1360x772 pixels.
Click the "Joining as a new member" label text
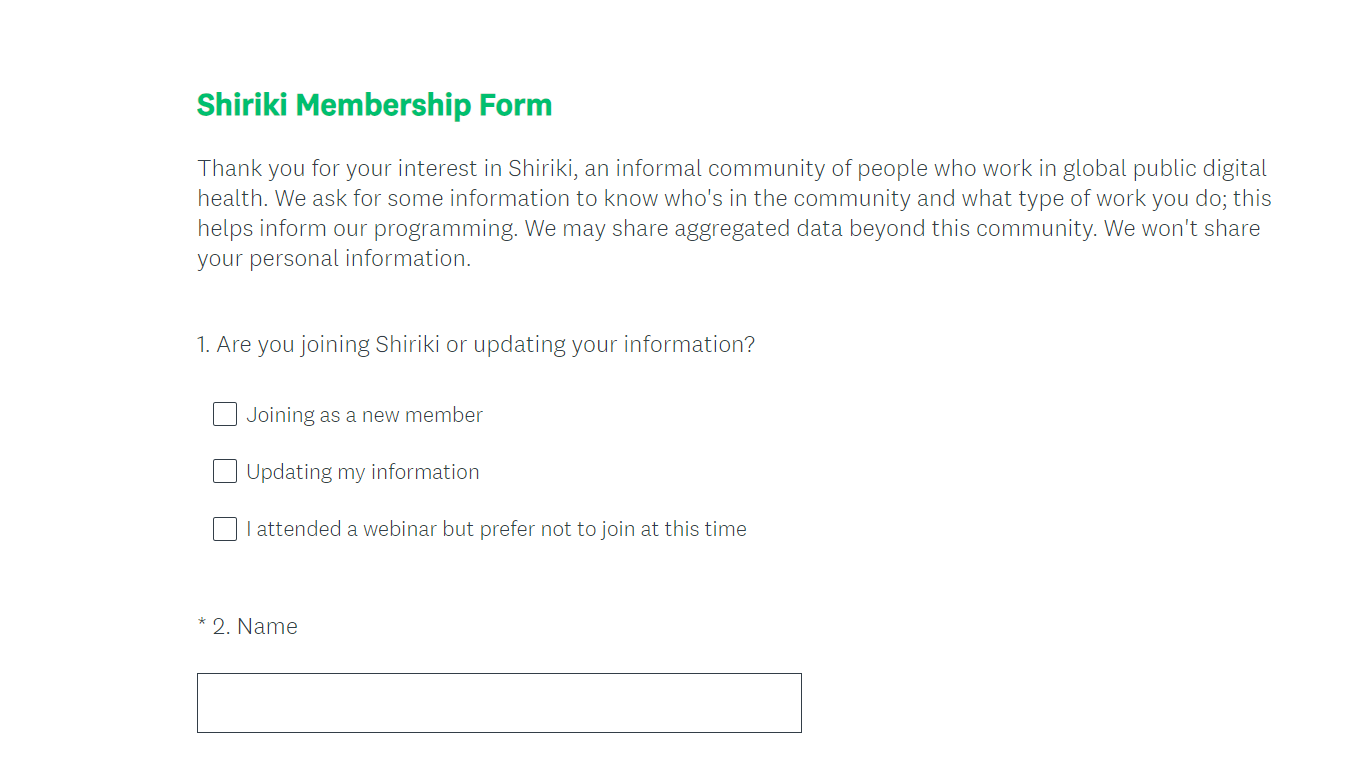(364, 415)
